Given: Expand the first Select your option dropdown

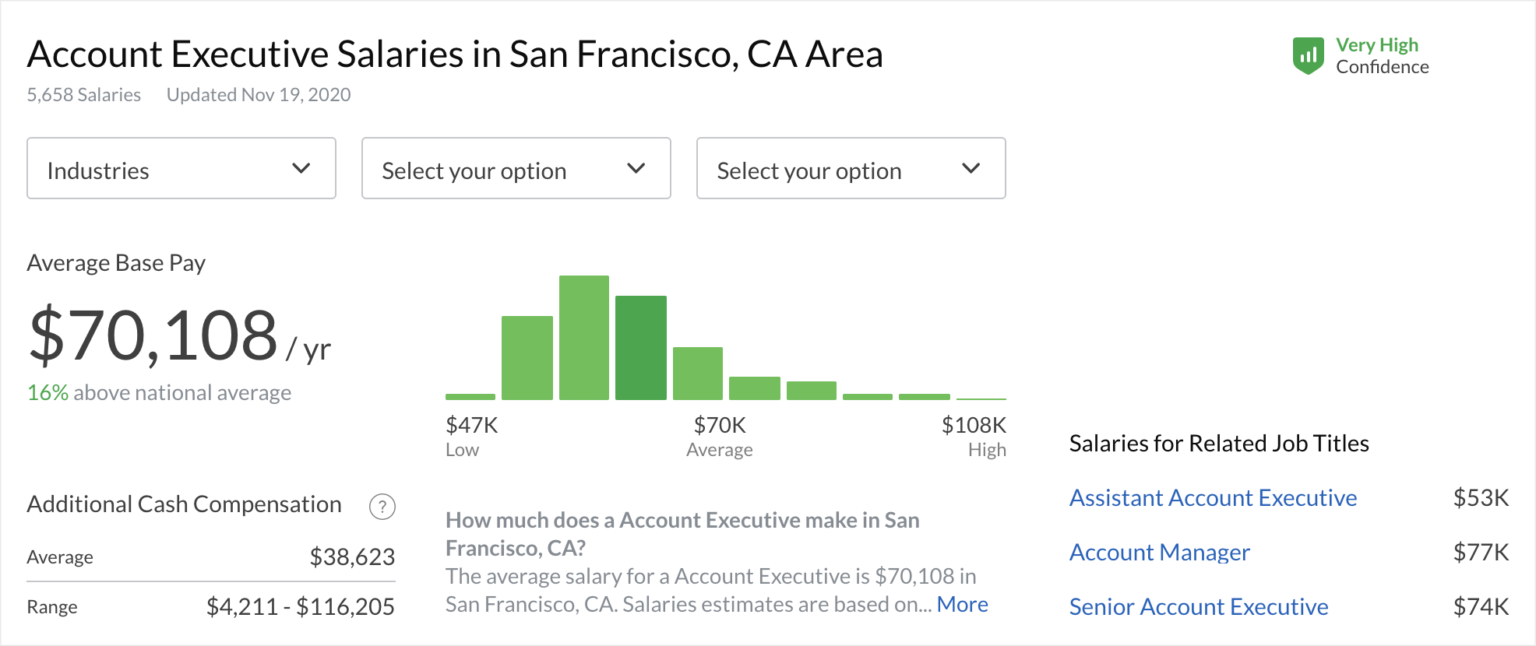Looking at the screenshot, I should [516, 168].
